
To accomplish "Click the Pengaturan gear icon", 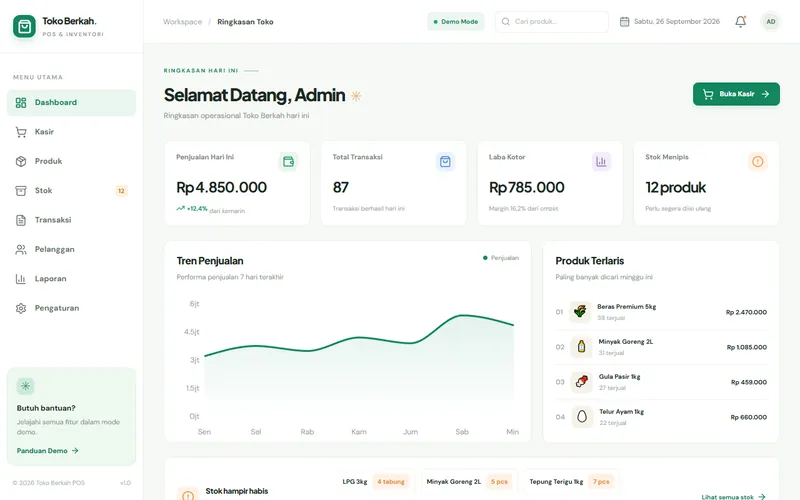I will [21, 309].
